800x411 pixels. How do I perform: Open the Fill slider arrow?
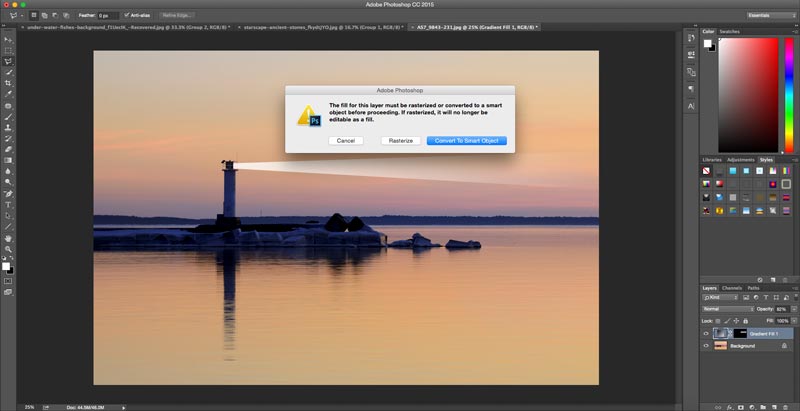tap(794, 321)
